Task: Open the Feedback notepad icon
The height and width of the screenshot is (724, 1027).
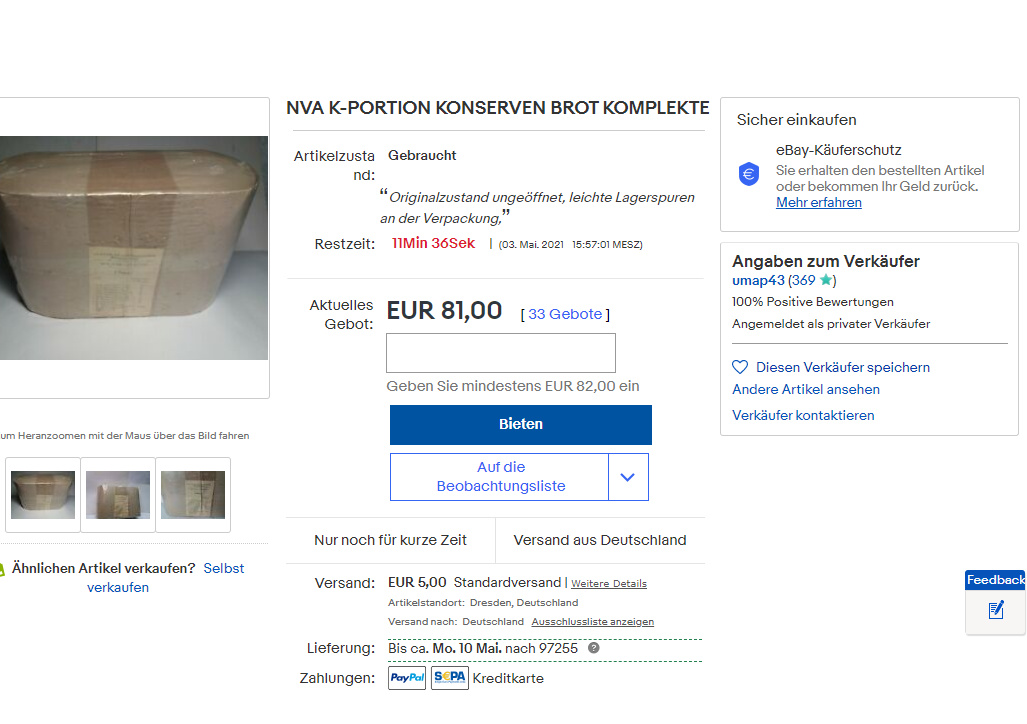Action: point(996,611)
